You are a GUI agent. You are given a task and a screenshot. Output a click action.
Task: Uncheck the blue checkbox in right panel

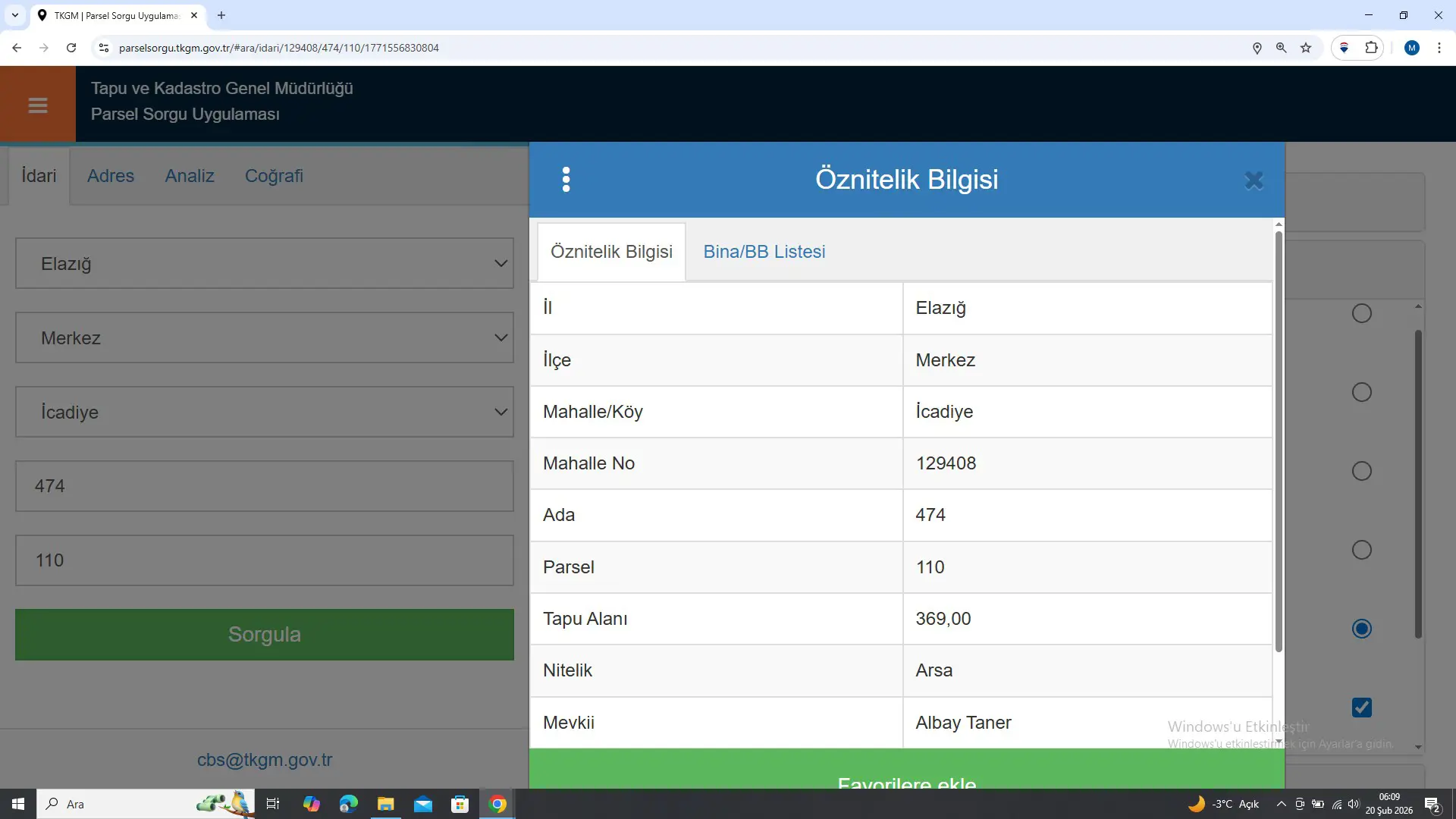(x=1362, y=708)
